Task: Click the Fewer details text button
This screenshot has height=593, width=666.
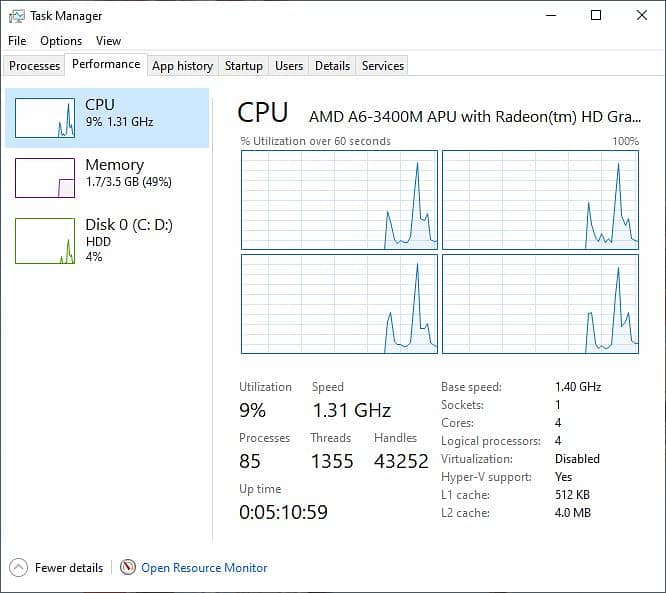Action: tap(69, 568)
